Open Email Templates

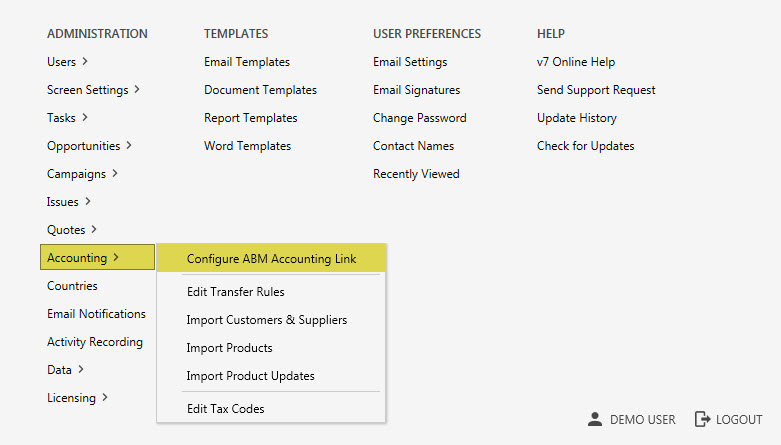[x=247, y=62]
